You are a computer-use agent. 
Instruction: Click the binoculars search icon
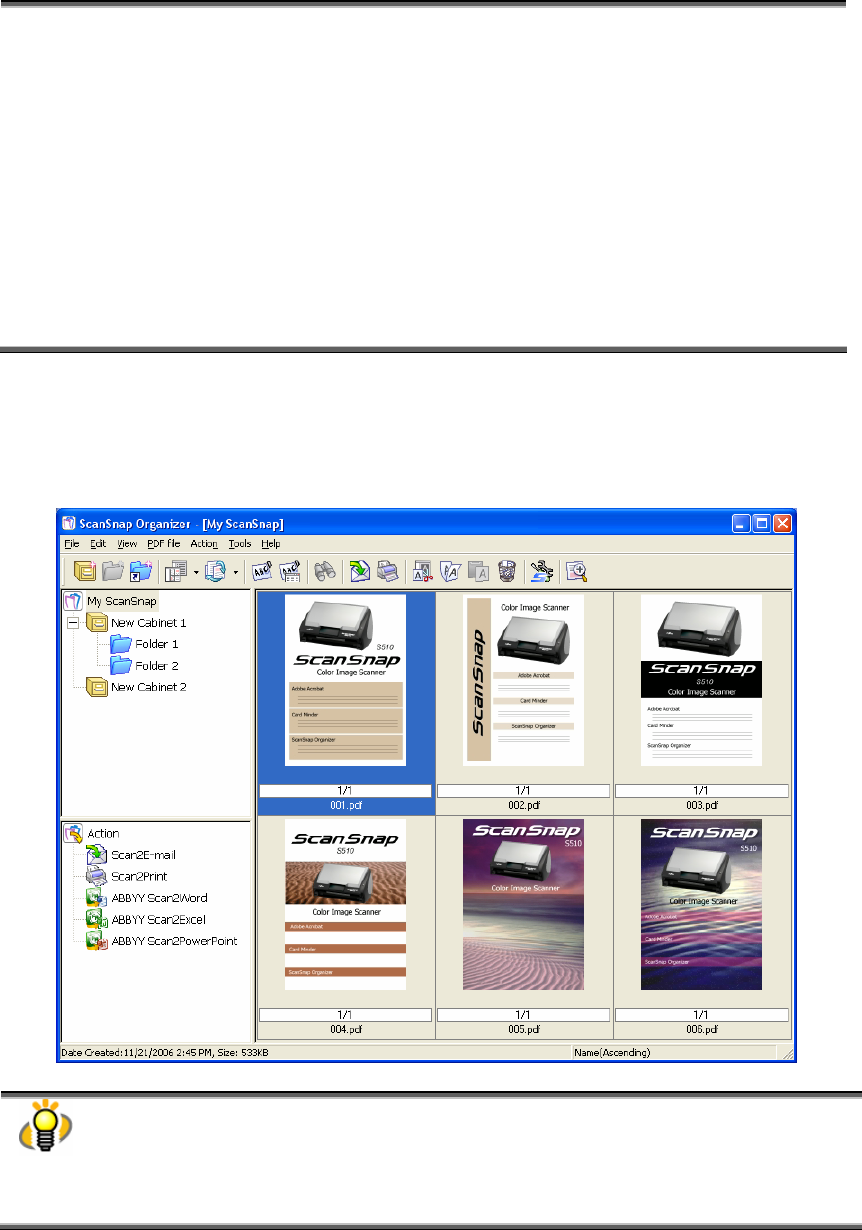tap(325, 572)
